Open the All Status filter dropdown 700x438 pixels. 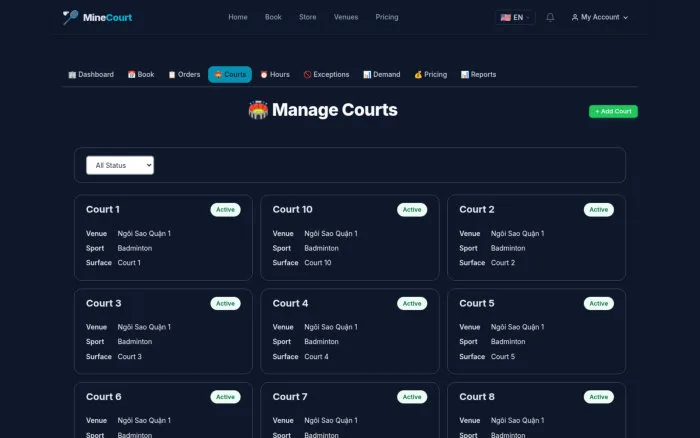coord(120,165)
